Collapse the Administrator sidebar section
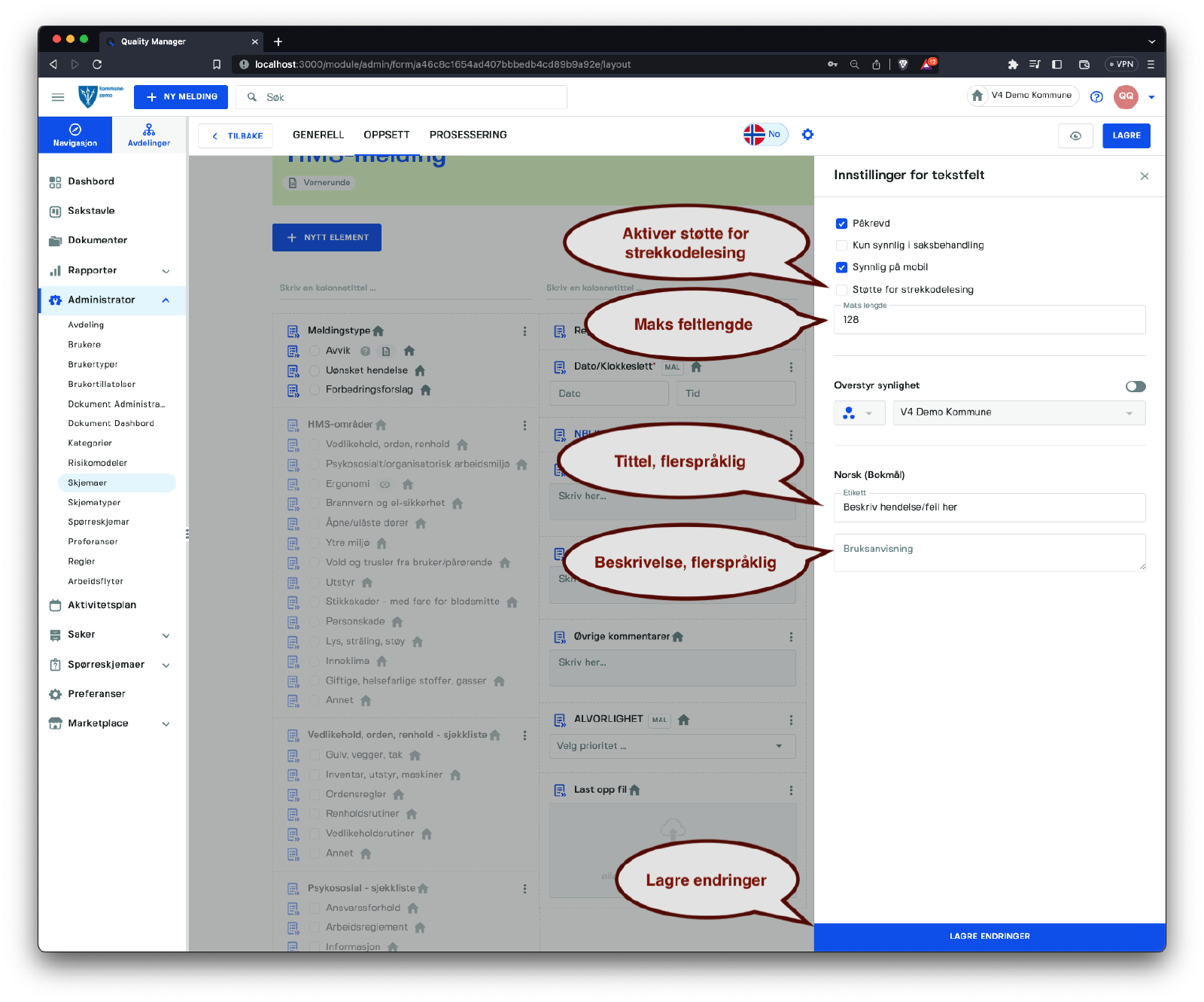 (166, 300)
